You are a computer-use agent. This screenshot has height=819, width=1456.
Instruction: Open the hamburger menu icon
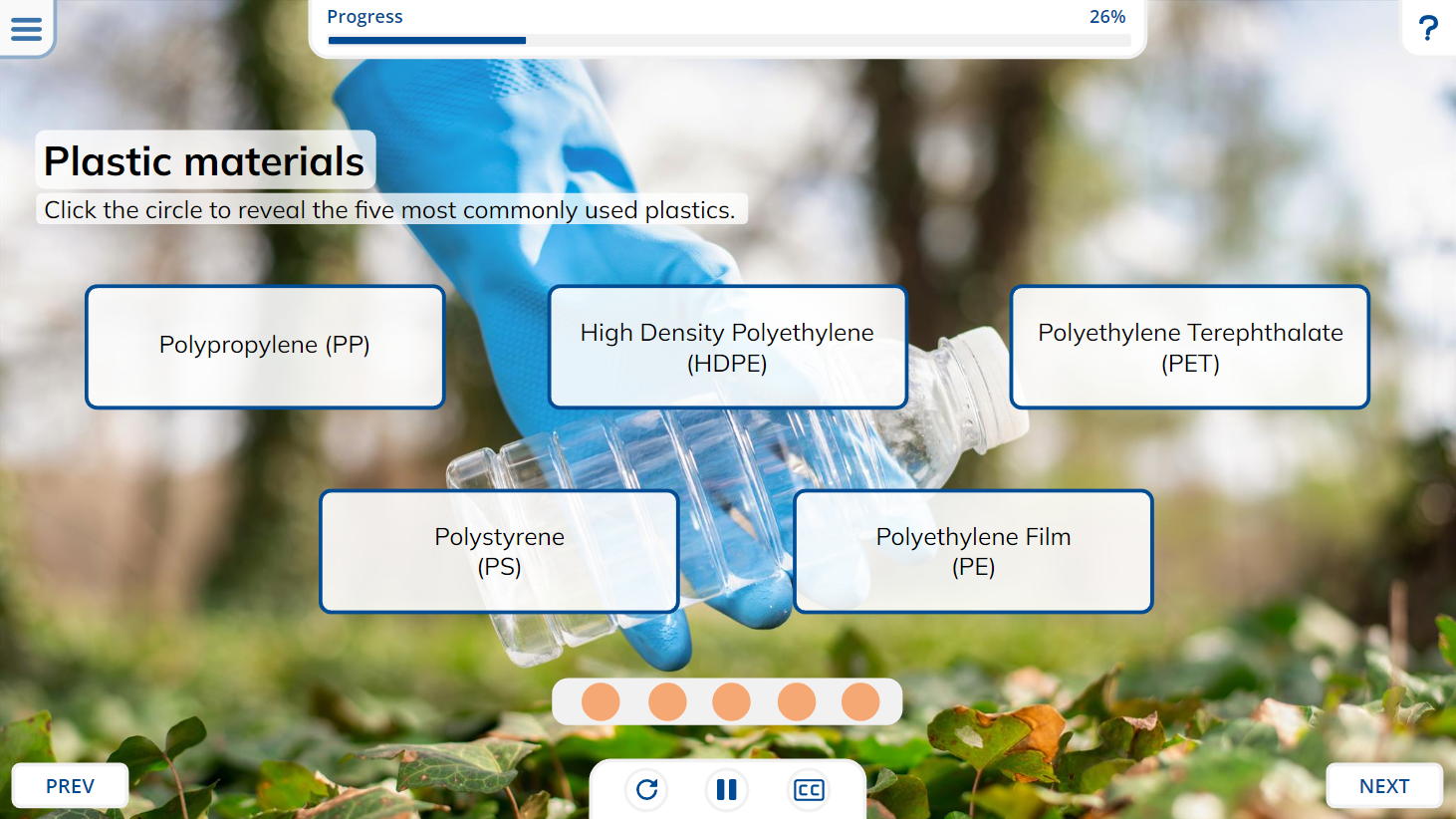pos(26,29)
